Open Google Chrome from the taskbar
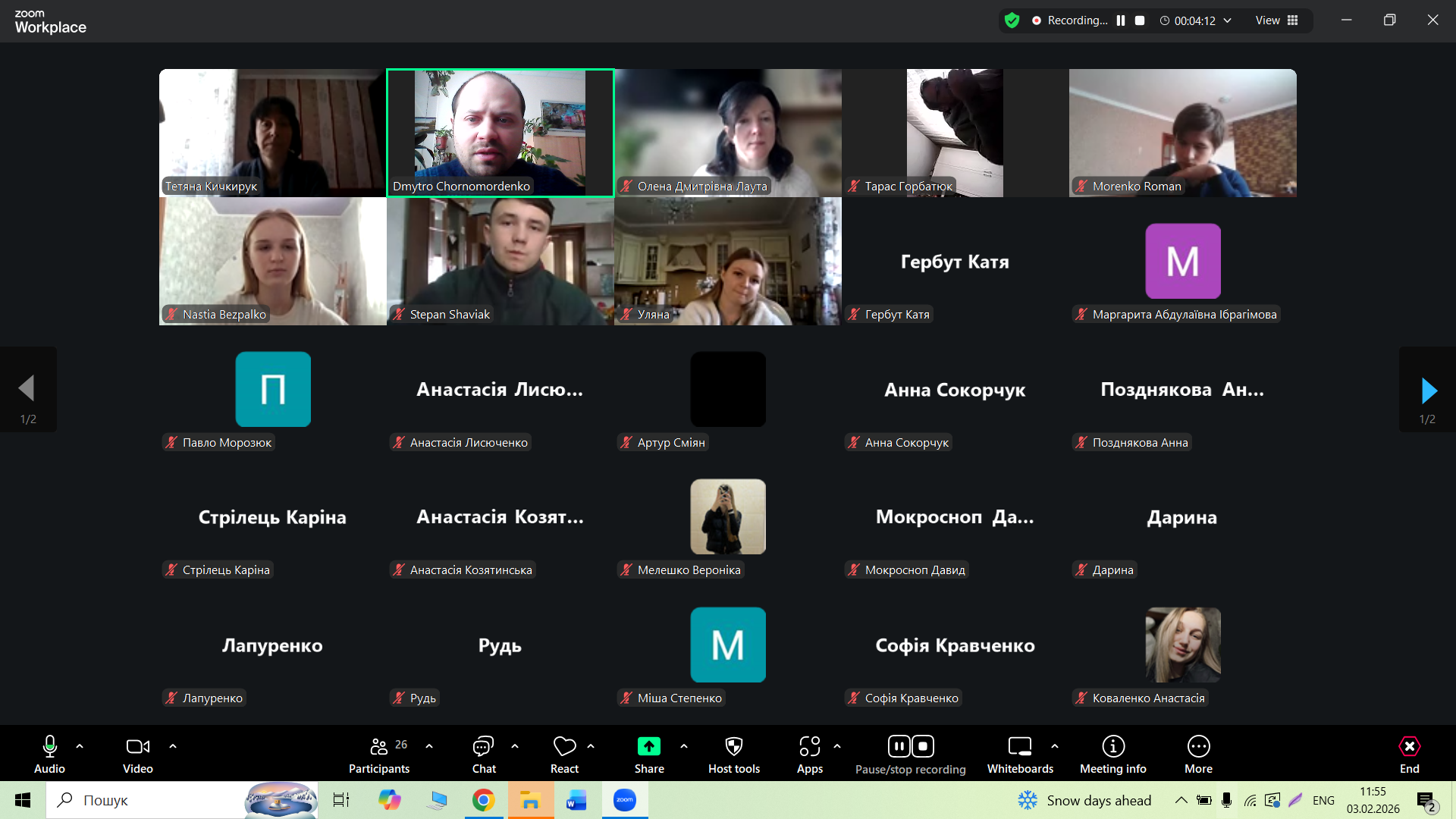Screen dimensions: 1456x819 [483, 800]
